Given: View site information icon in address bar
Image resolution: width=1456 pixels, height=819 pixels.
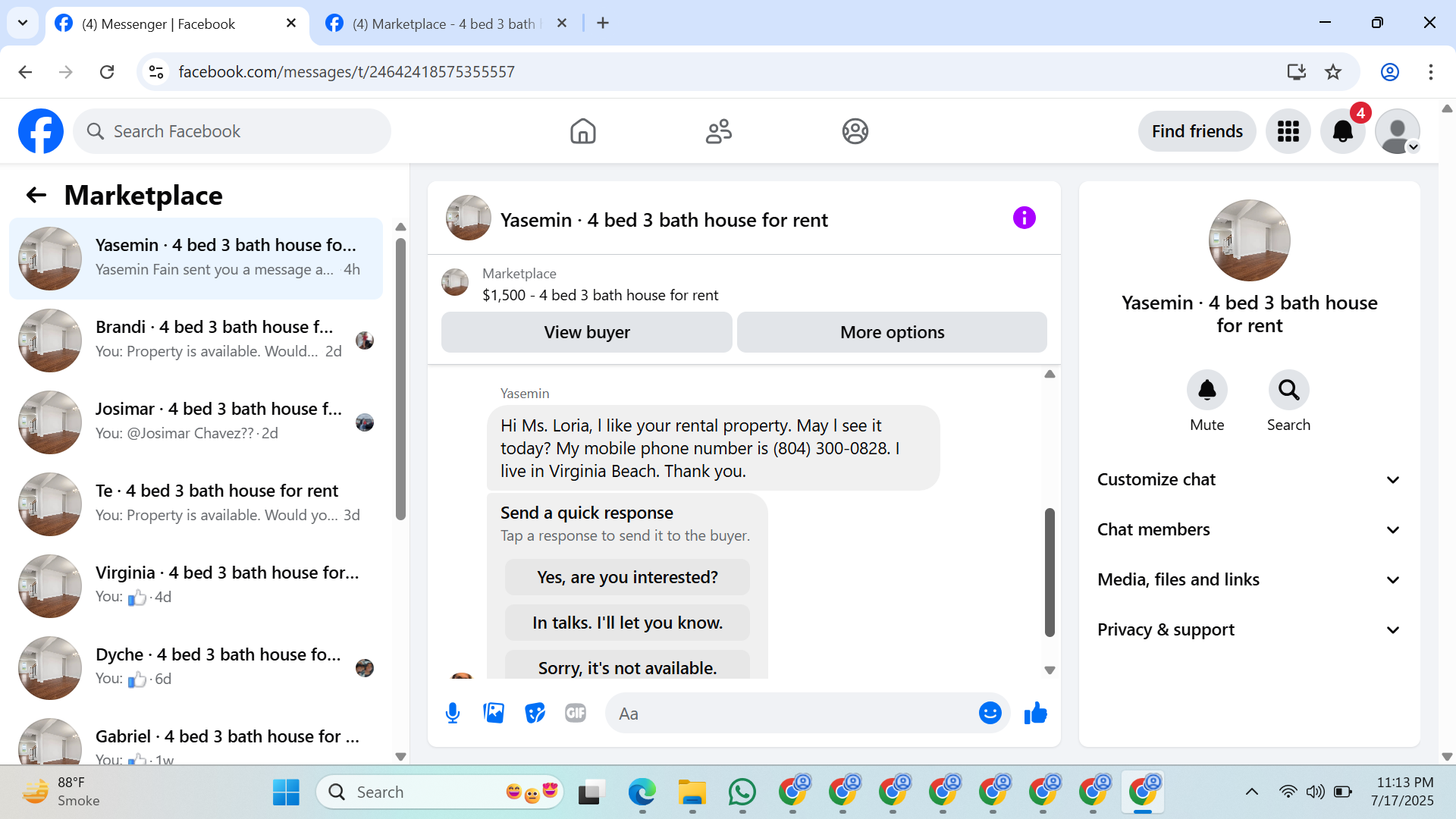Looking at the screenshot, I should click(156, 72).
